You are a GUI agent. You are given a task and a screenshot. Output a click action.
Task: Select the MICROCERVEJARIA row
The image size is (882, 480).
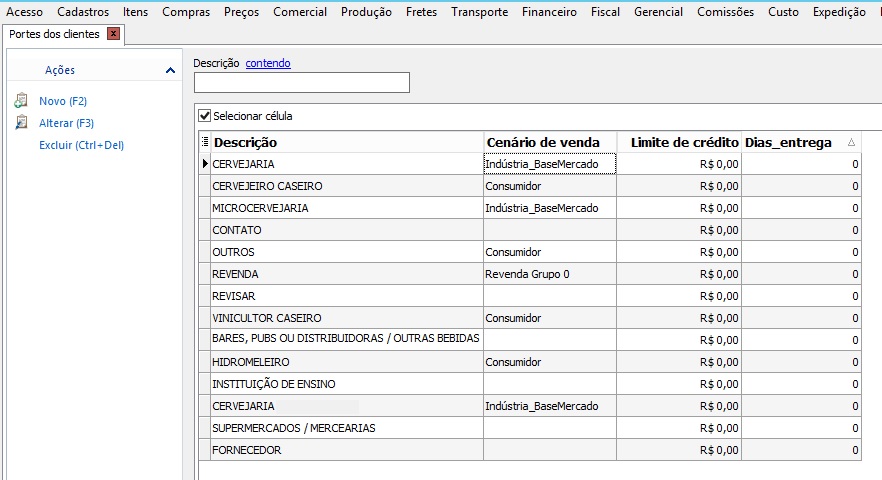(530, 208)
